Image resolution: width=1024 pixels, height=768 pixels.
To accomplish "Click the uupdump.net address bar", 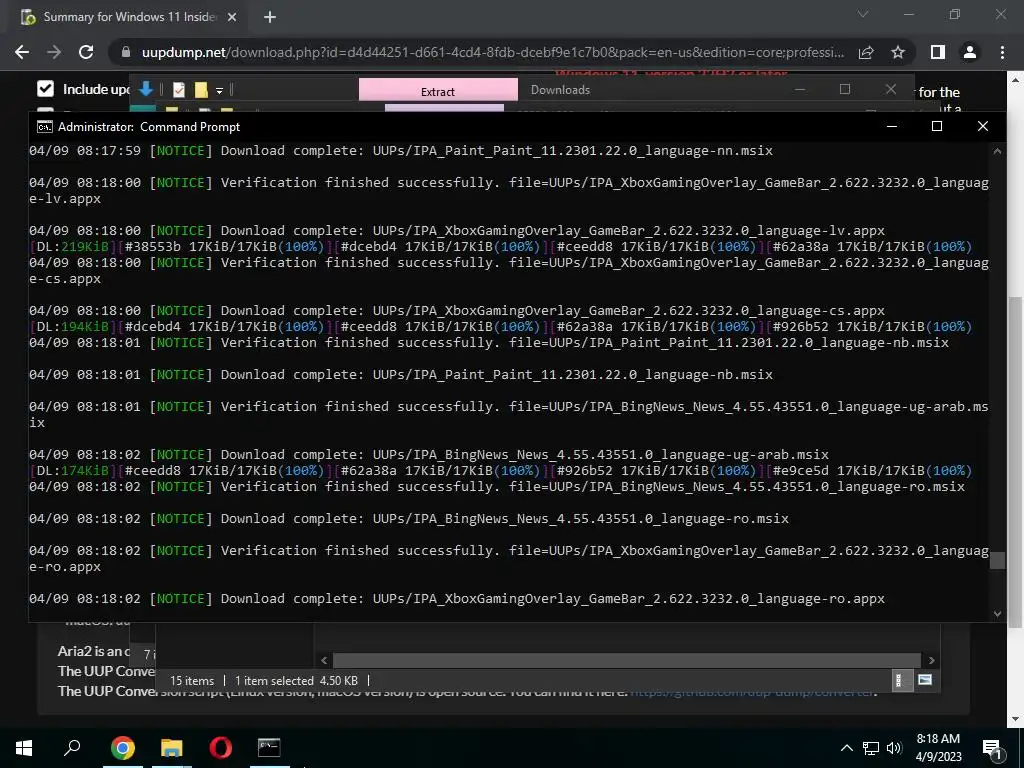I will pos(492,52).
